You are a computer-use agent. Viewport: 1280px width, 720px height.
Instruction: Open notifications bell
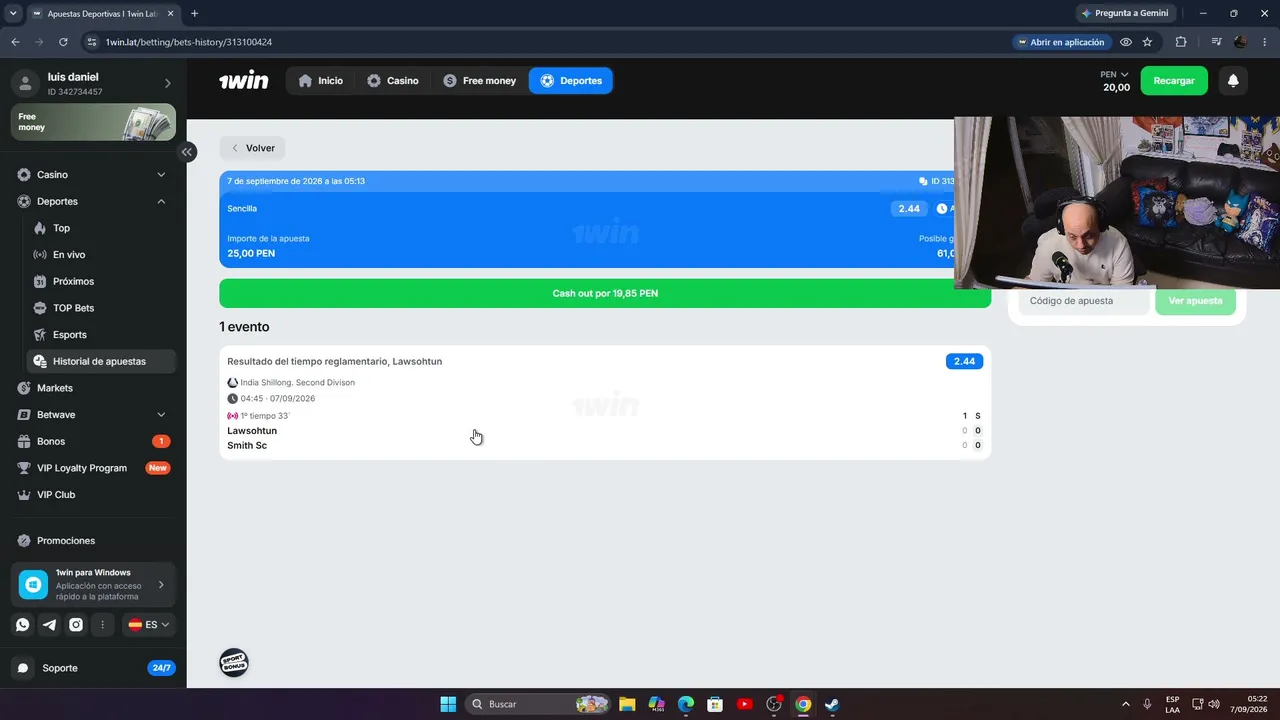click(x=1233, y=81)
